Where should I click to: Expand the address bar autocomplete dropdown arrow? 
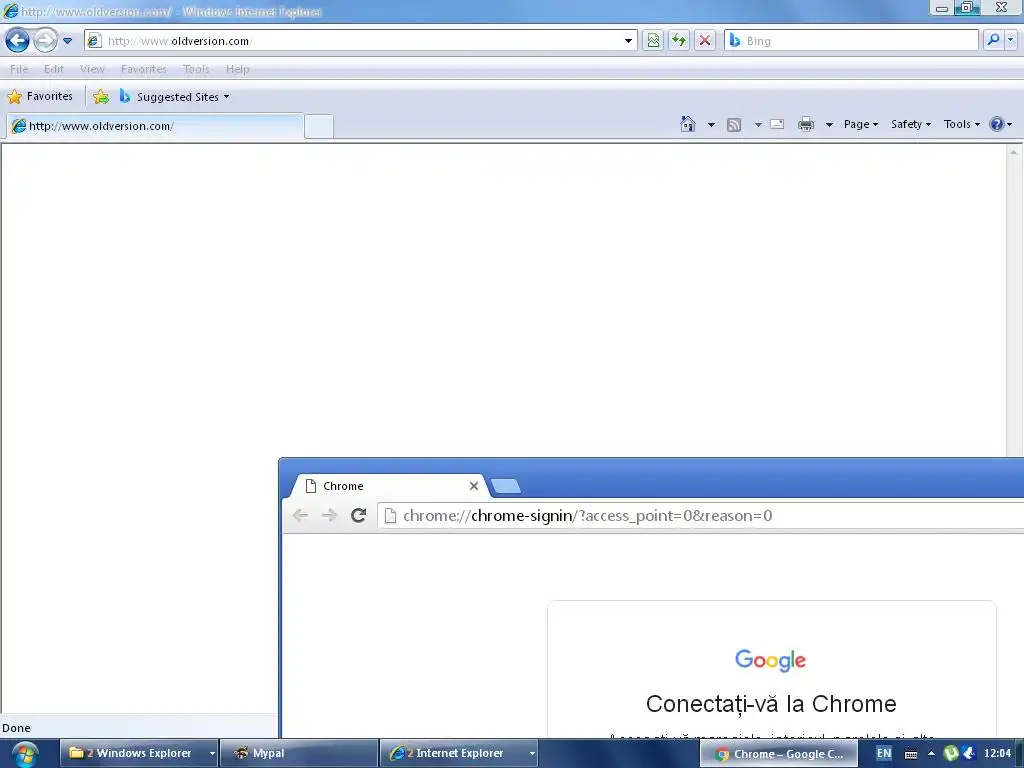coord(628,40)
